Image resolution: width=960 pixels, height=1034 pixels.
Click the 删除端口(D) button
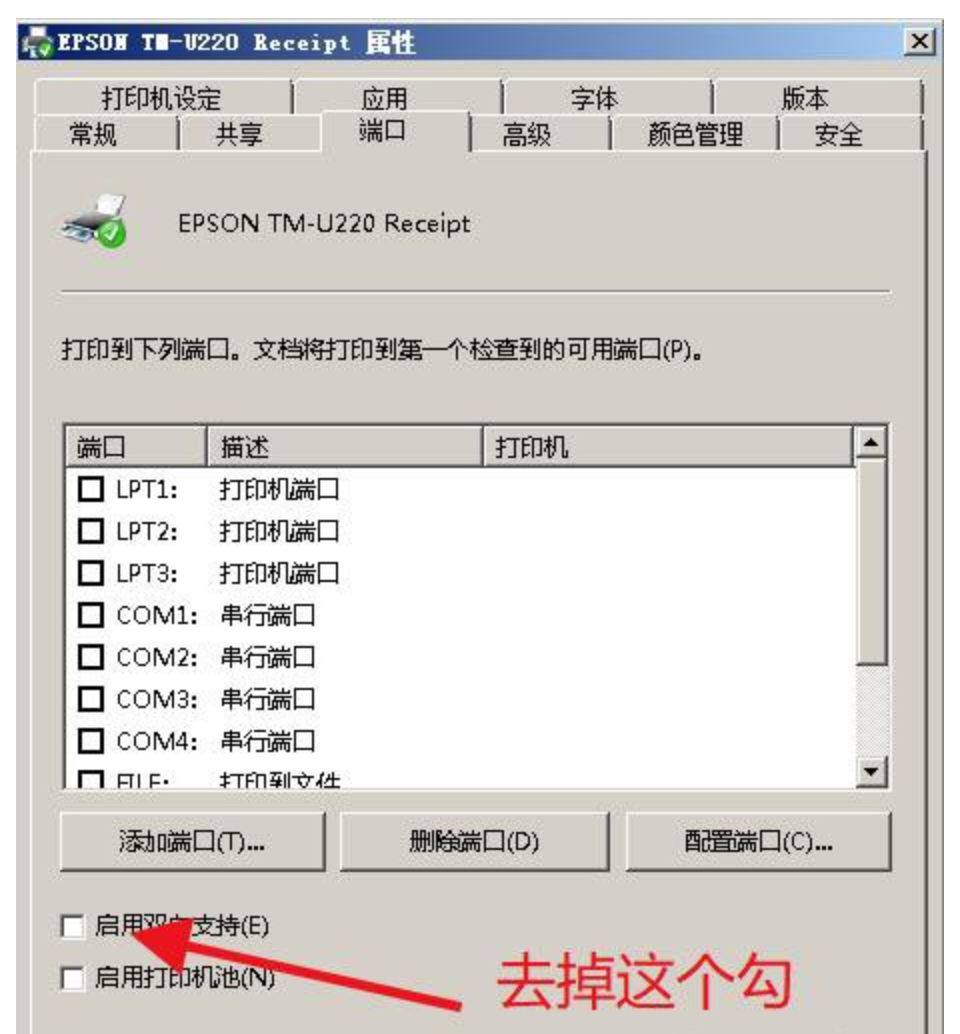[x=475, y=842]
